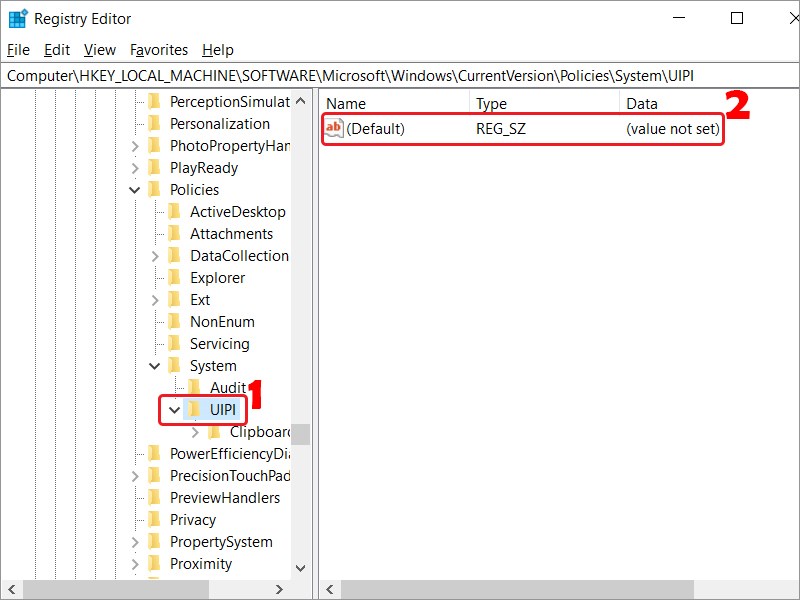Click the PropertySystem folder icon
The image size is (800, 600).
(155, 541)
